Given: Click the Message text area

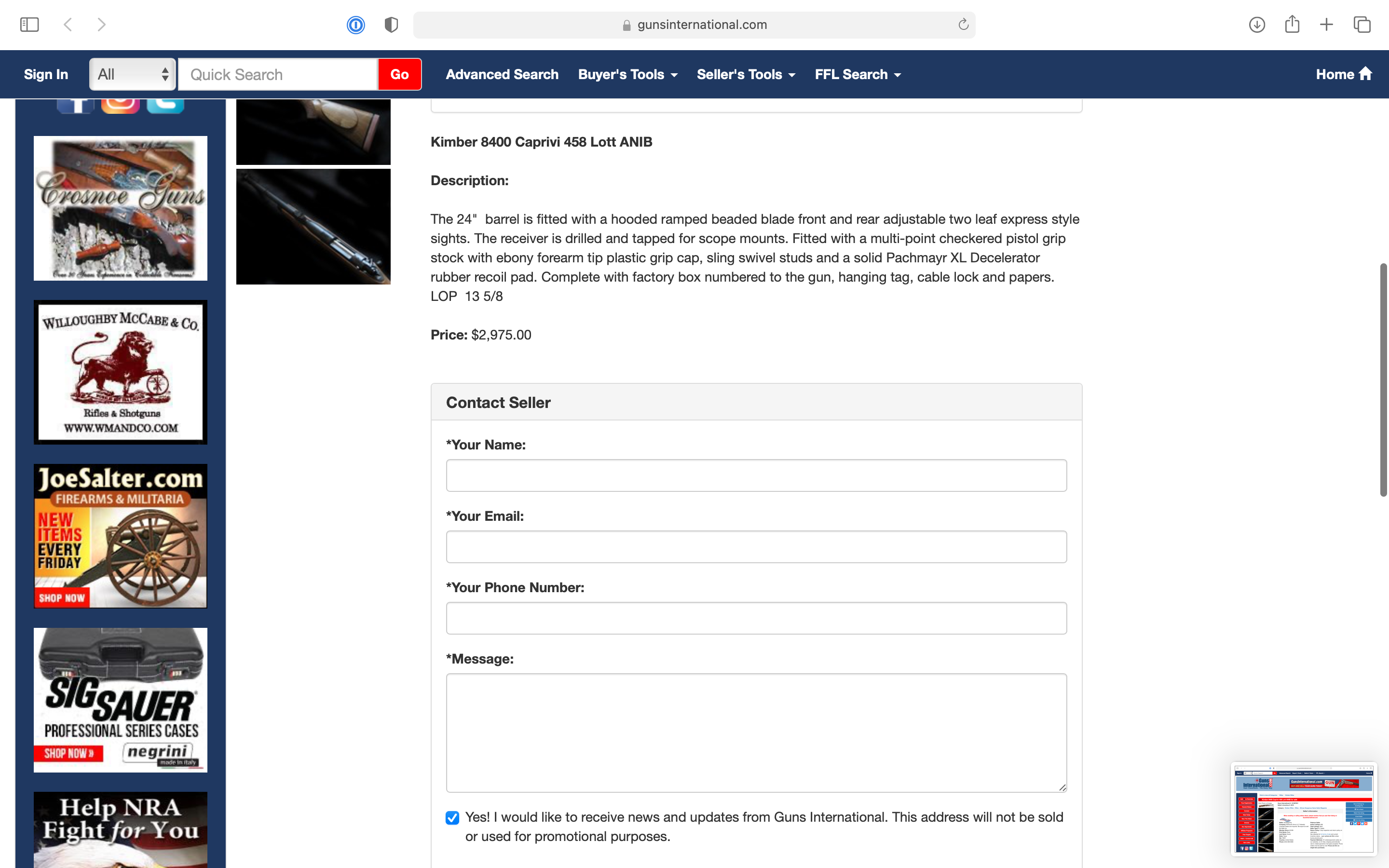Looking at the screenshot, I should click(756, 732).
